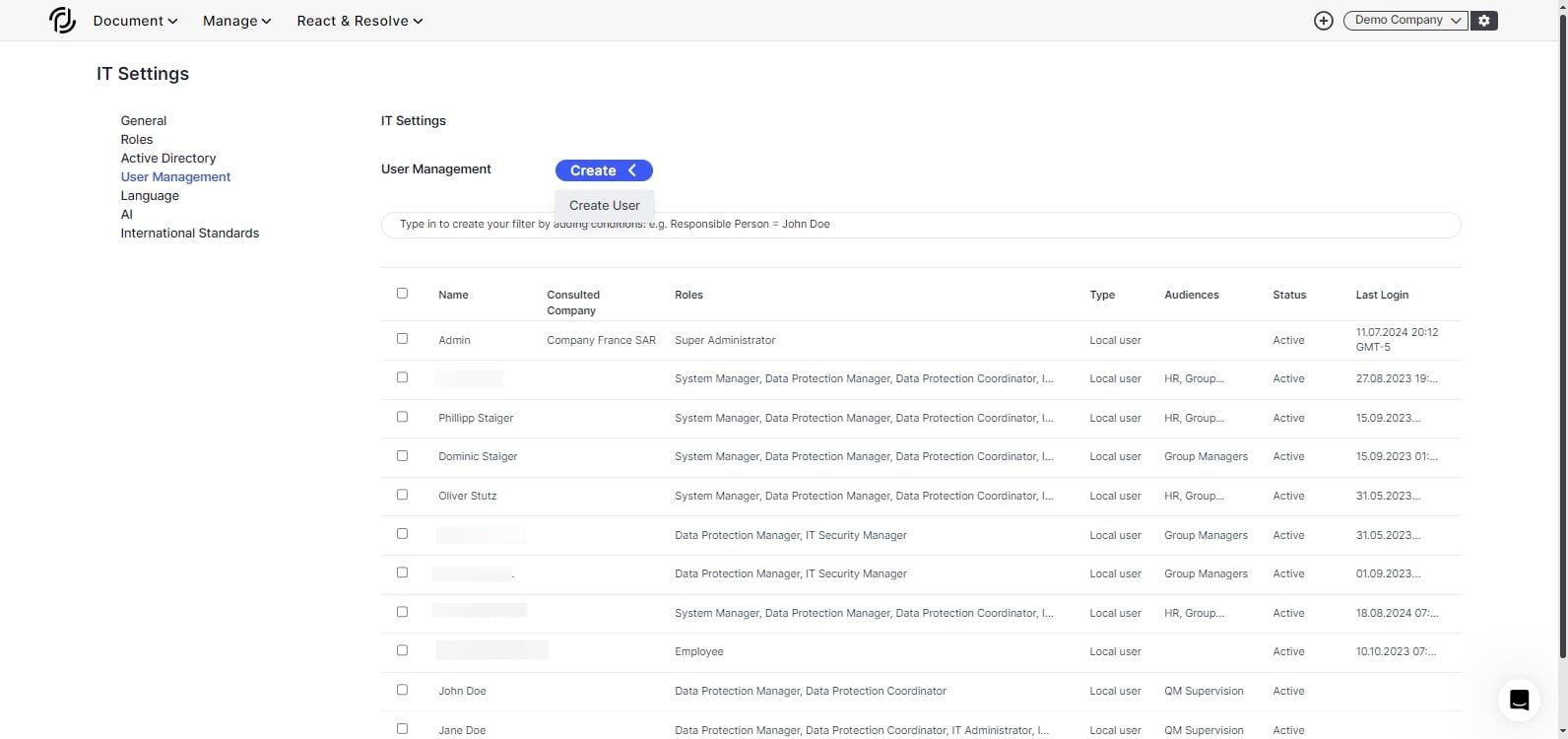Viewport: 1568px width, 739px height.
Task: Open Language settings
Action: pyautogui.click(x=150, y=195)
